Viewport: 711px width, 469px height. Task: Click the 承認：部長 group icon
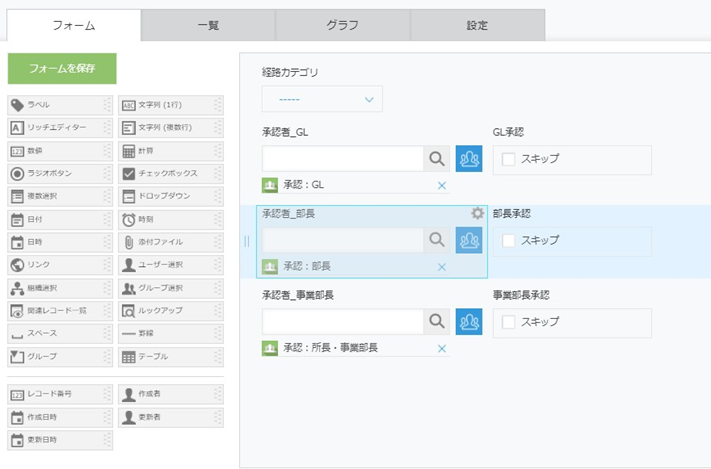click(270, 267)
